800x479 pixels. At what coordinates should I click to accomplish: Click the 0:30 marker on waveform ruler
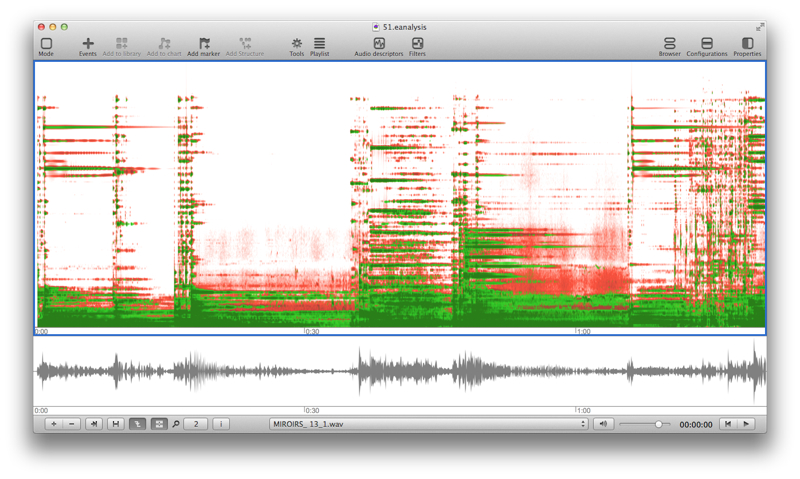(x=312, y=410)
